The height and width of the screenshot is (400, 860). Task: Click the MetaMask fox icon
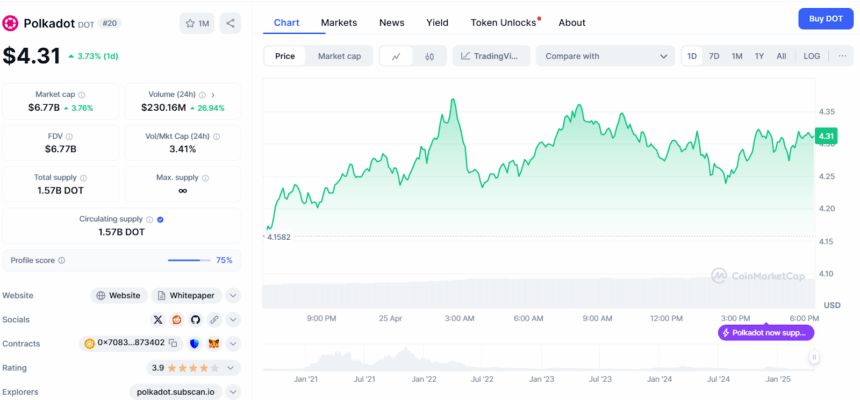tap(214, 343)
